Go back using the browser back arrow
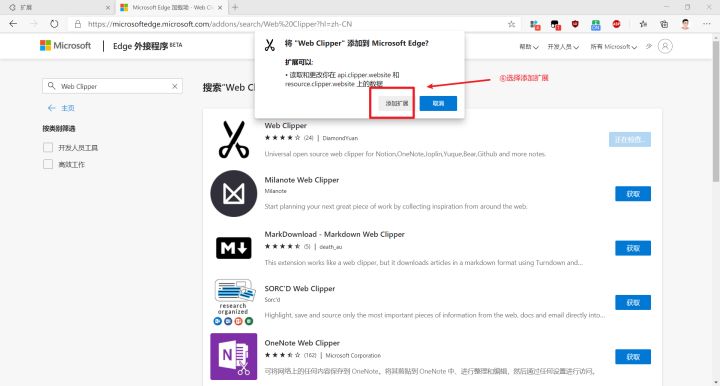The width and height of the screenshot is (720, 386). pos(13,24)
